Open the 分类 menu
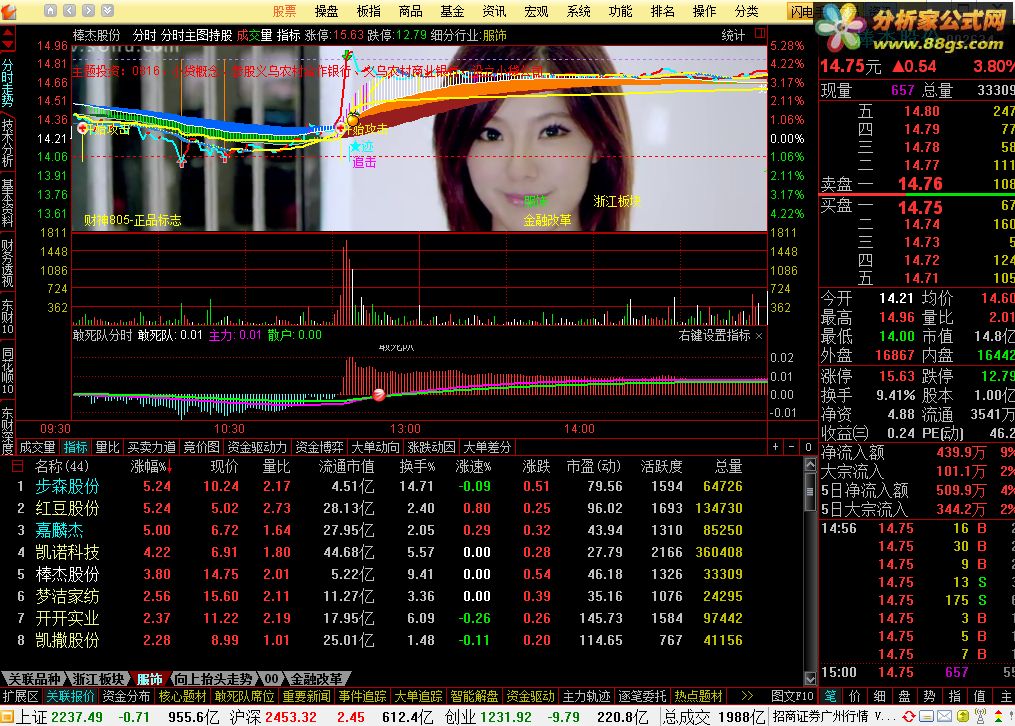Viewport: 1015px width, 726px height. (746, 11)
